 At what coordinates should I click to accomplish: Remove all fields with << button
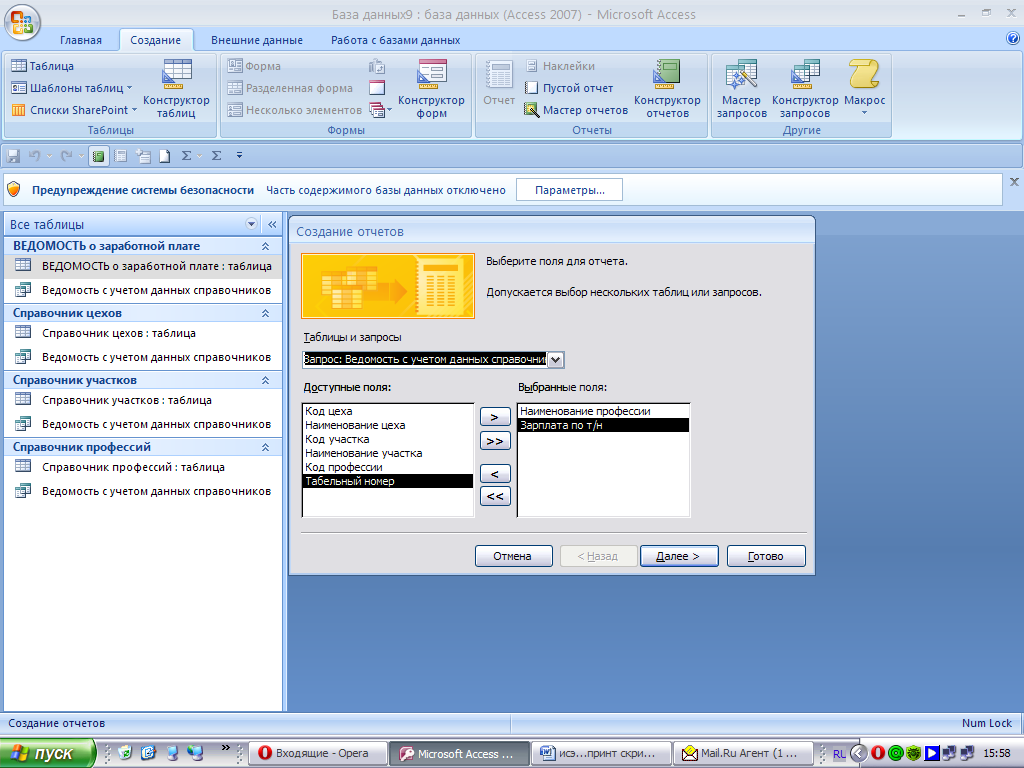[x=495, y=496]
